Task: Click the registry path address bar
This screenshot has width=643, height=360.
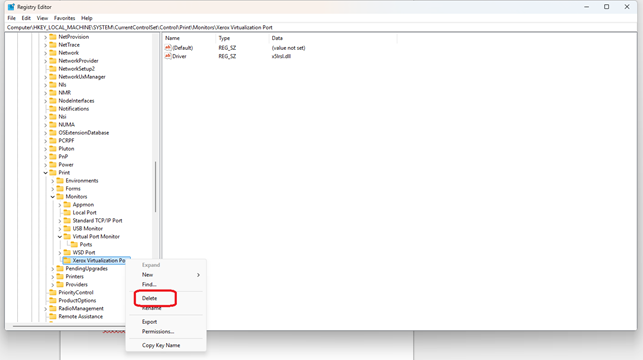Action: [322, 27]
